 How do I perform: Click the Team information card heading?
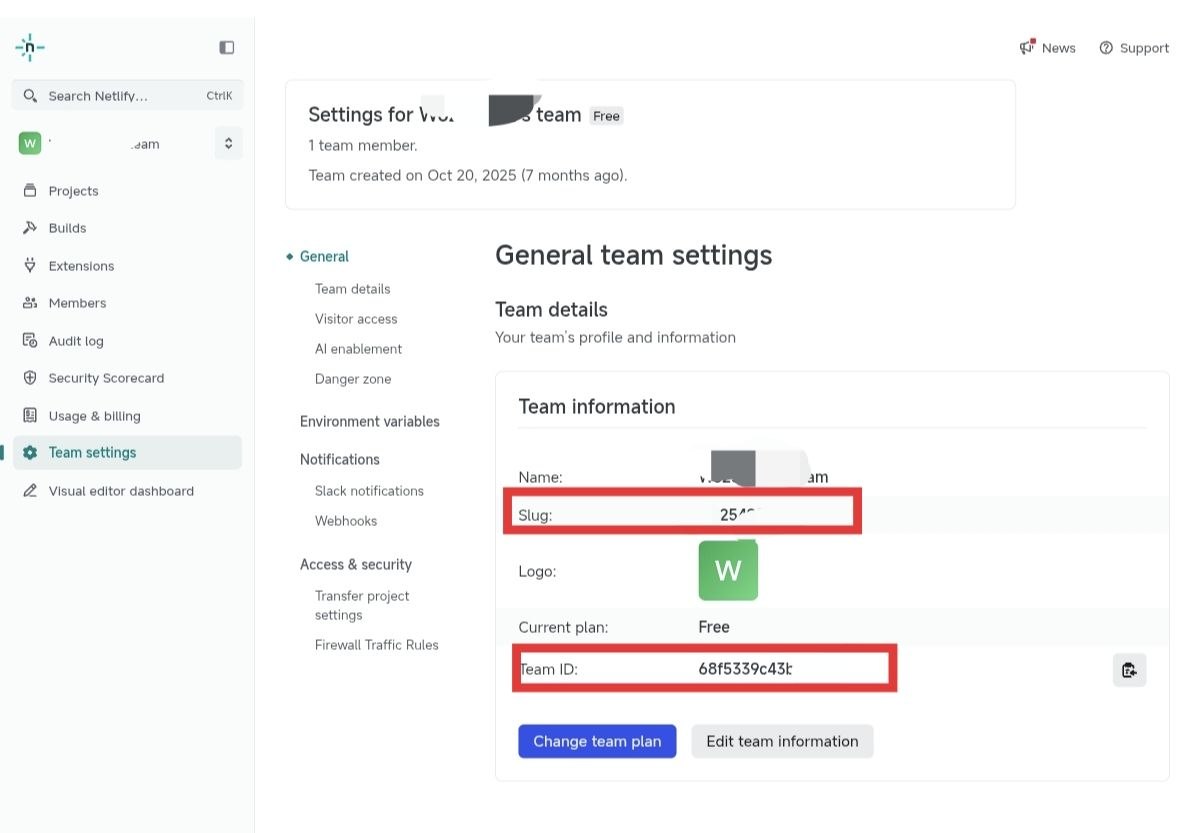[596, 406]
